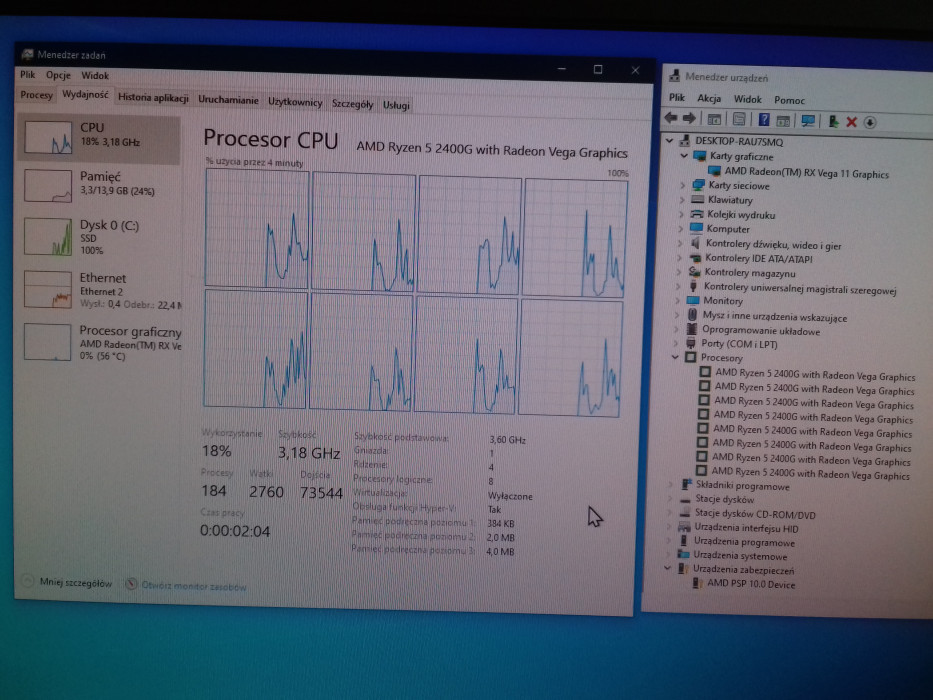Collapse the Procesory category
This screenshot has height=700, width=933.
pos(675,357)
